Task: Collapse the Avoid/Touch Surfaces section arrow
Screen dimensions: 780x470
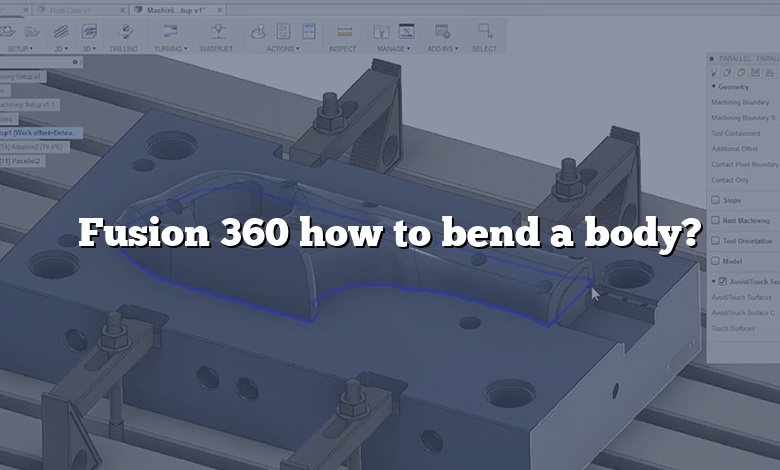Action: click(x=714, y=282)
